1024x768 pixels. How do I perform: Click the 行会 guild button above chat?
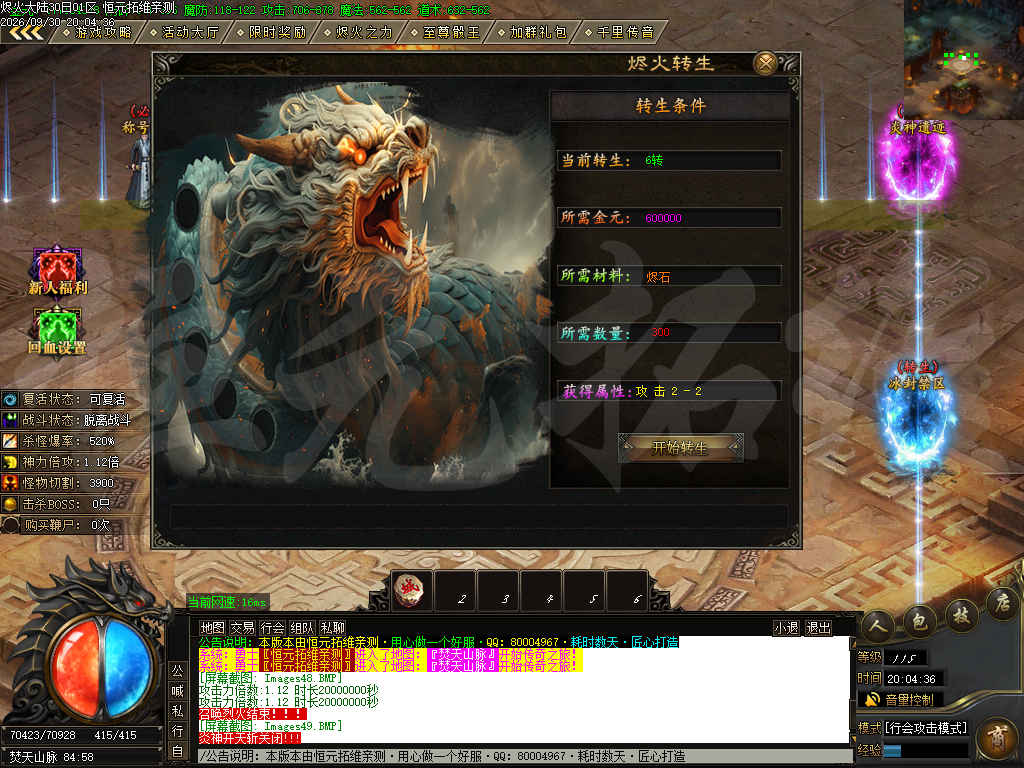tap(272, 628)
